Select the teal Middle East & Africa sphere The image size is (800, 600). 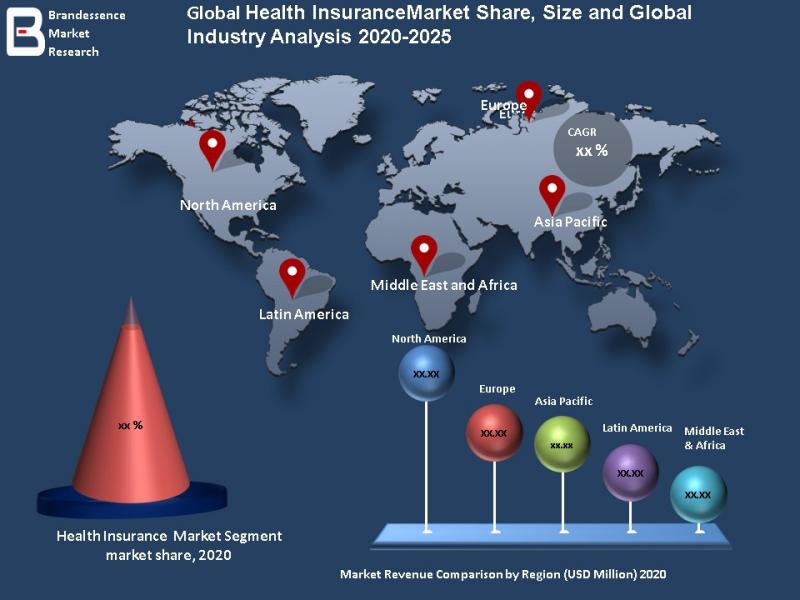point(698,494)
